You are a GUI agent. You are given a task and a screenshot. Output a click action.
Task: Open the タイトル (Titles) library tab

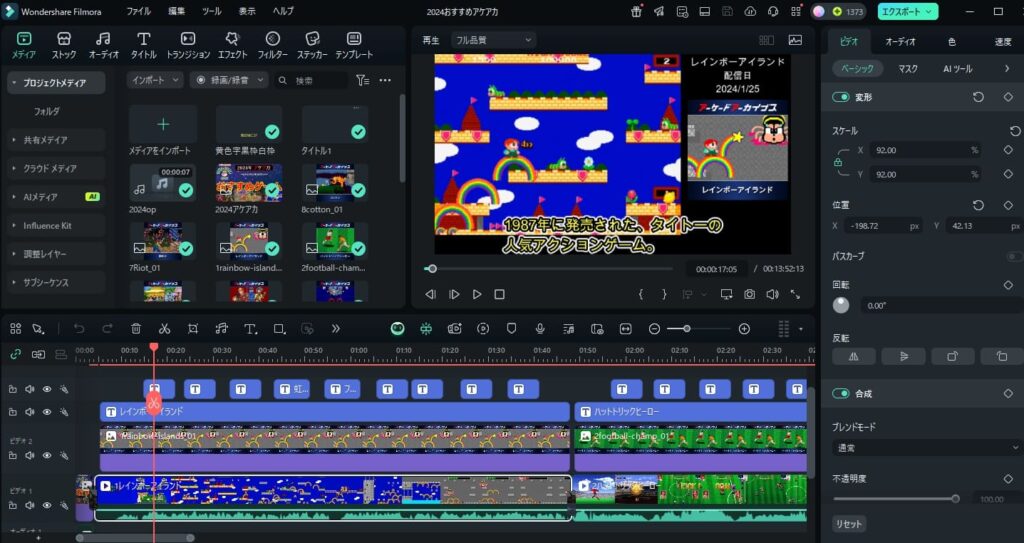[x=144, y=46]
